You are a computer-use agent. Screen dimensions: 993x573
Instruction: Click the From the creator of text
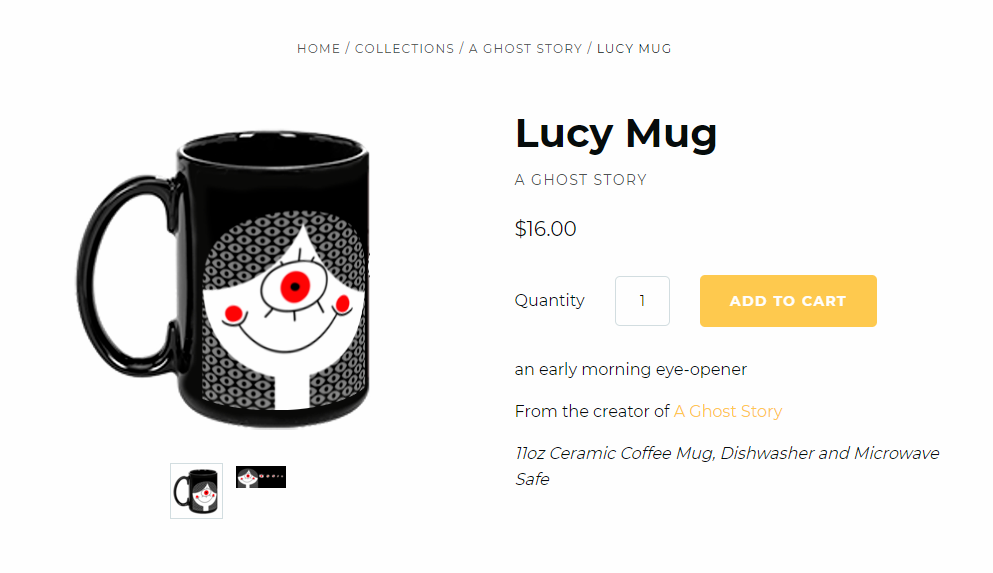(592, 412)
